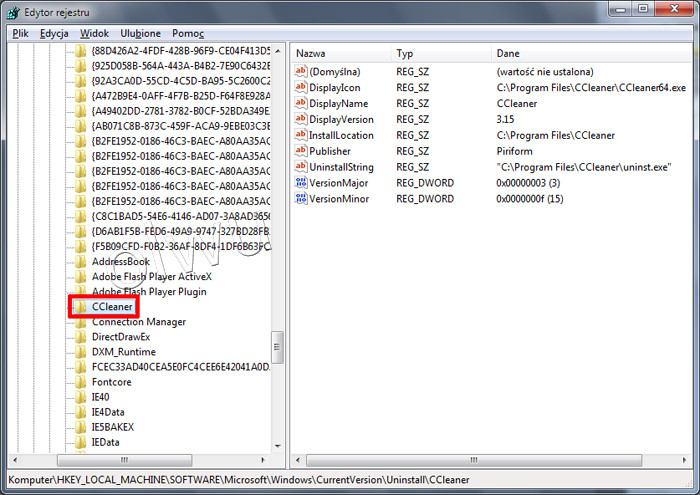Open the Edycja menu

point(54,33)
